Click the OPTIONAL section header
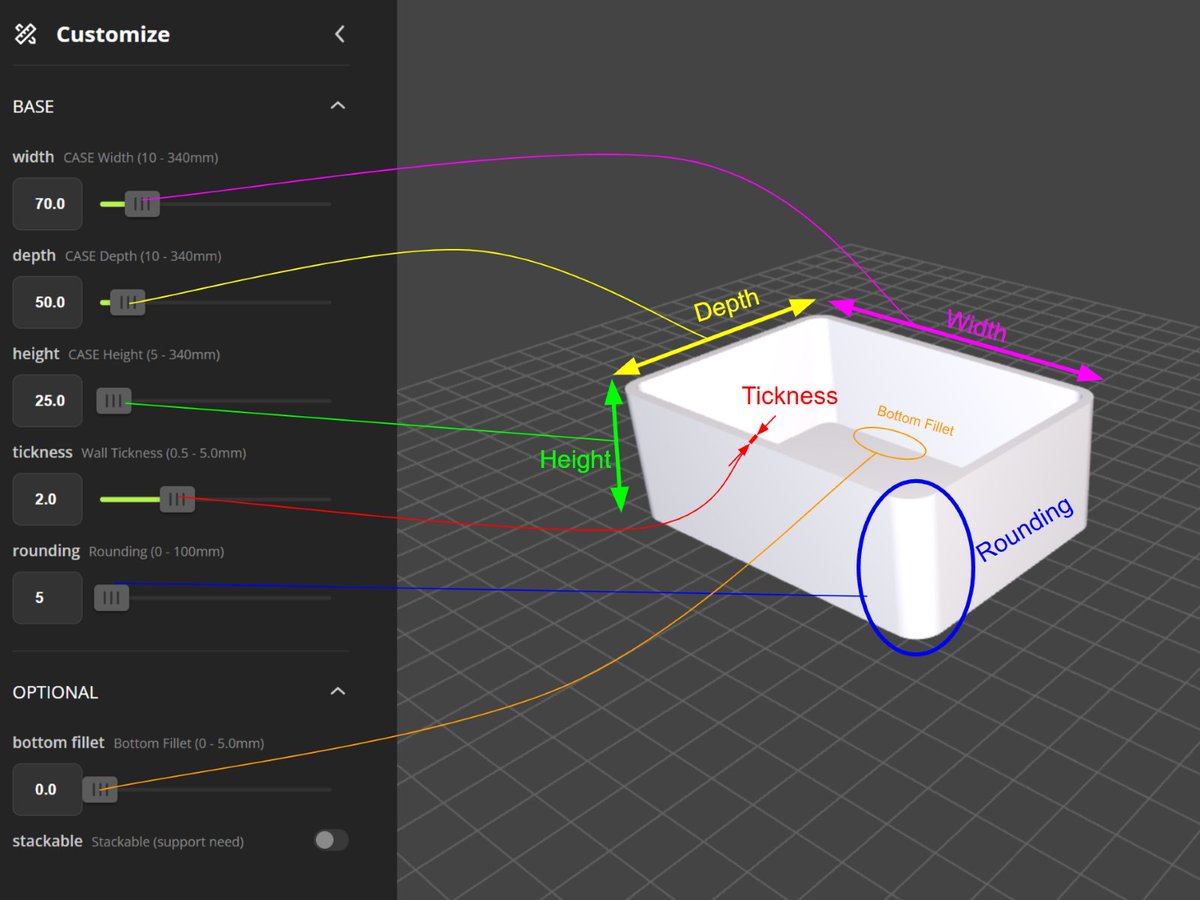Viewport: 1200px width, 900px height. [x=55, y=691]
